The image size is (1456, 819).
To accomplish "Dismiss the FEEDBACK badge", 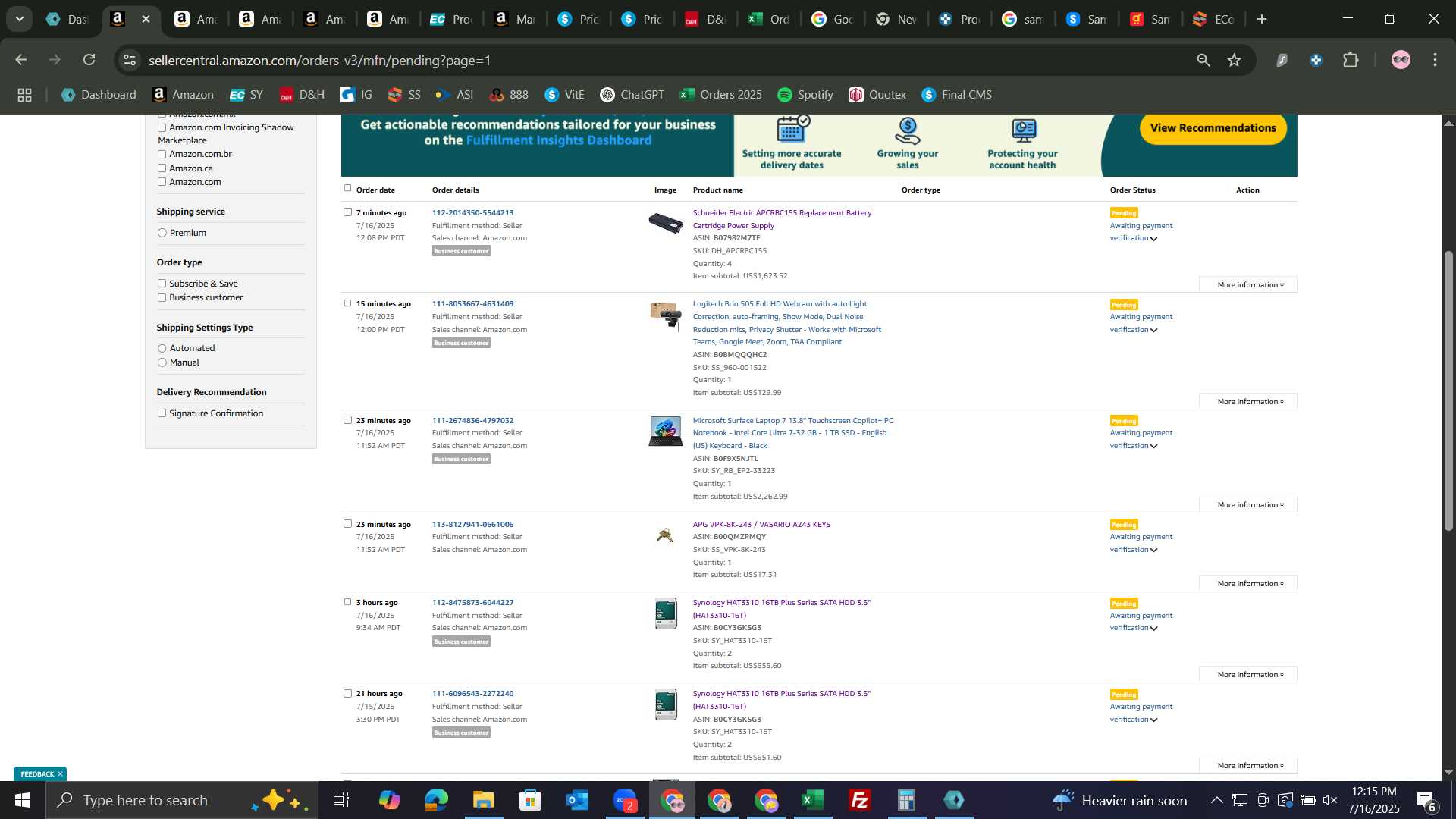I will pyautogui.click(x=60, y=773).
